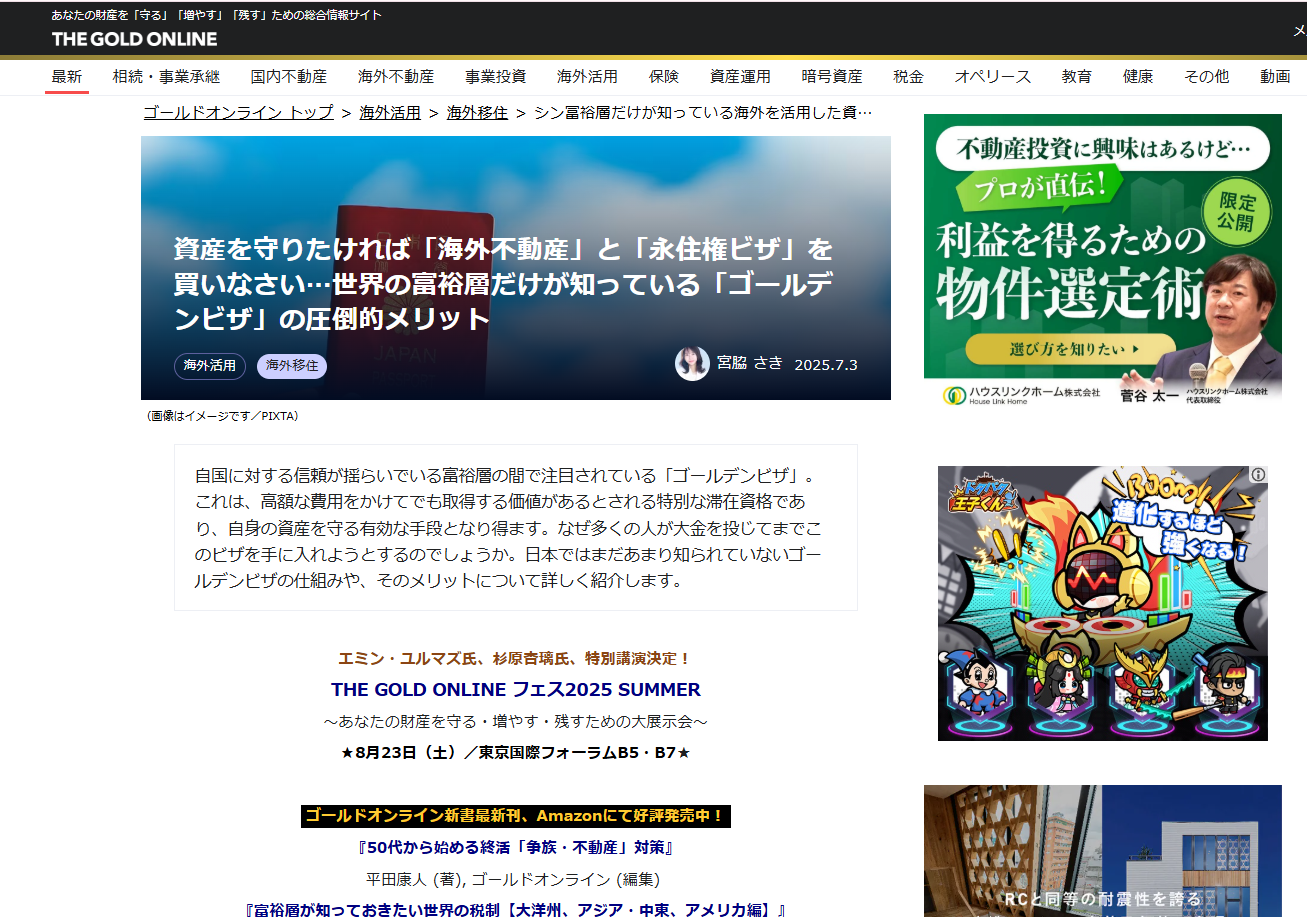This screenshot has height=917, width=1307.
Task: Open 『50代から始める終活「争族・不動産」対策』 link
Action: (516, 848)
